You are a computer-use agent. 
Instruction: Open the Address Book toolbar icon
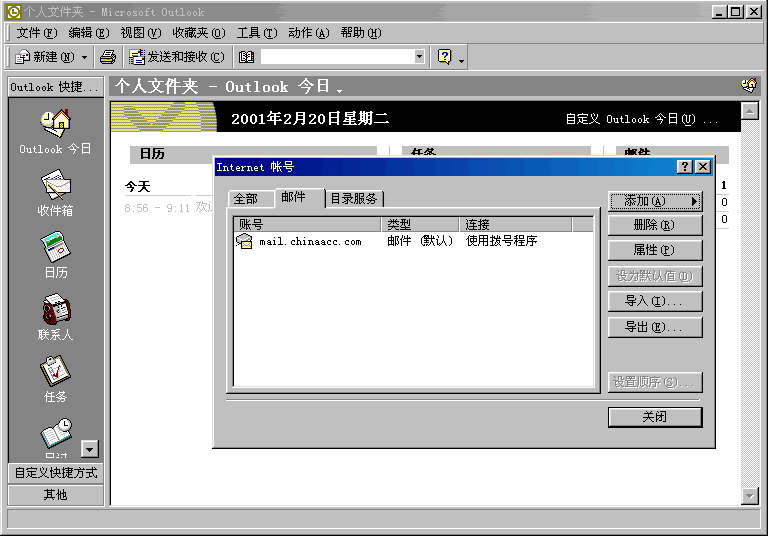click(x=246, y=57)
